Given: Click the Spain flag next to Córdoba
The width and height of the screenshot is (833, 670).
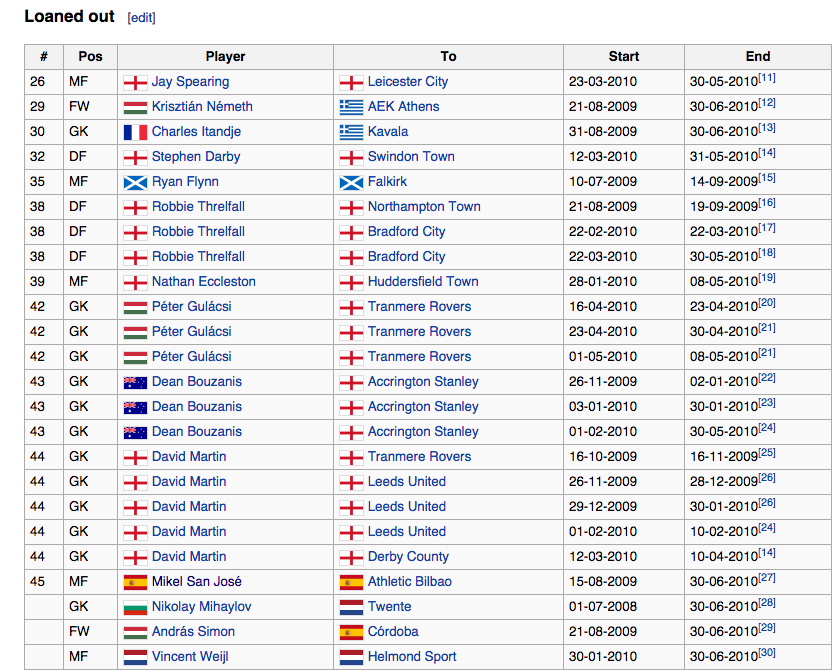Looking at the screenshot, I should click(351, 633).
